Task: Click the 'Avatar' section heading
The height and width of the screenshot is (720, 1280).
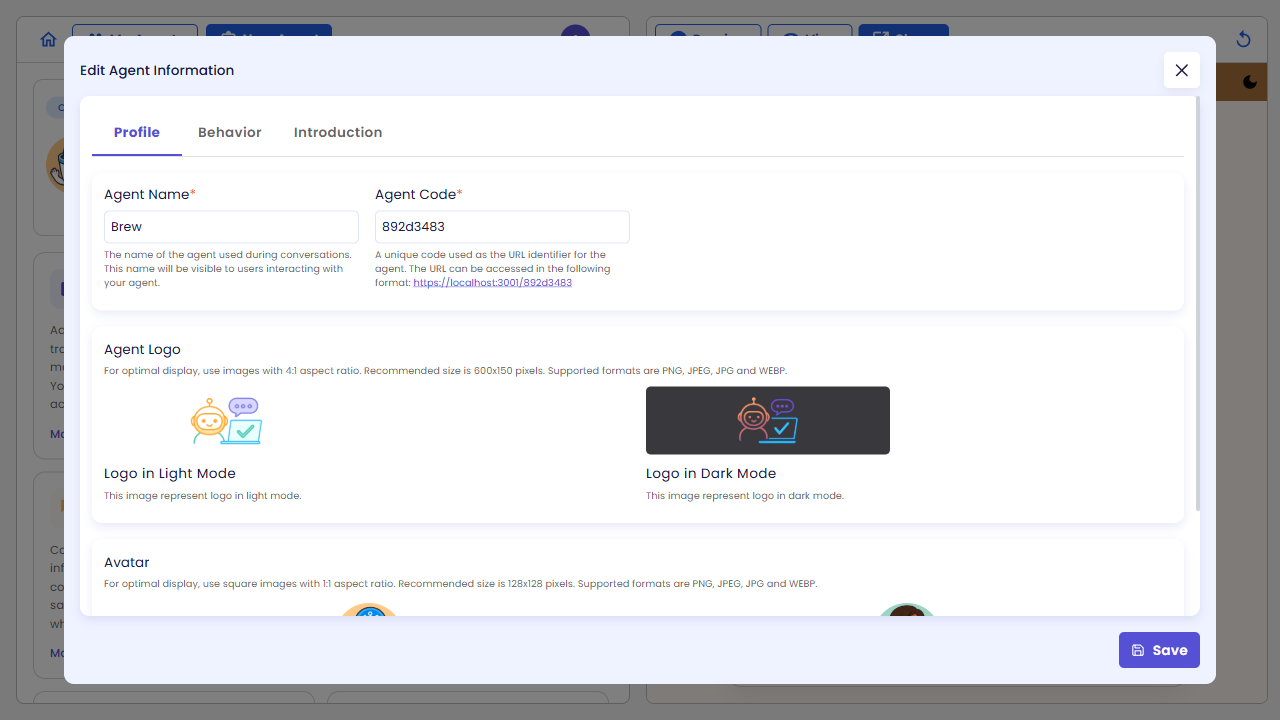Action: point(127,562)
